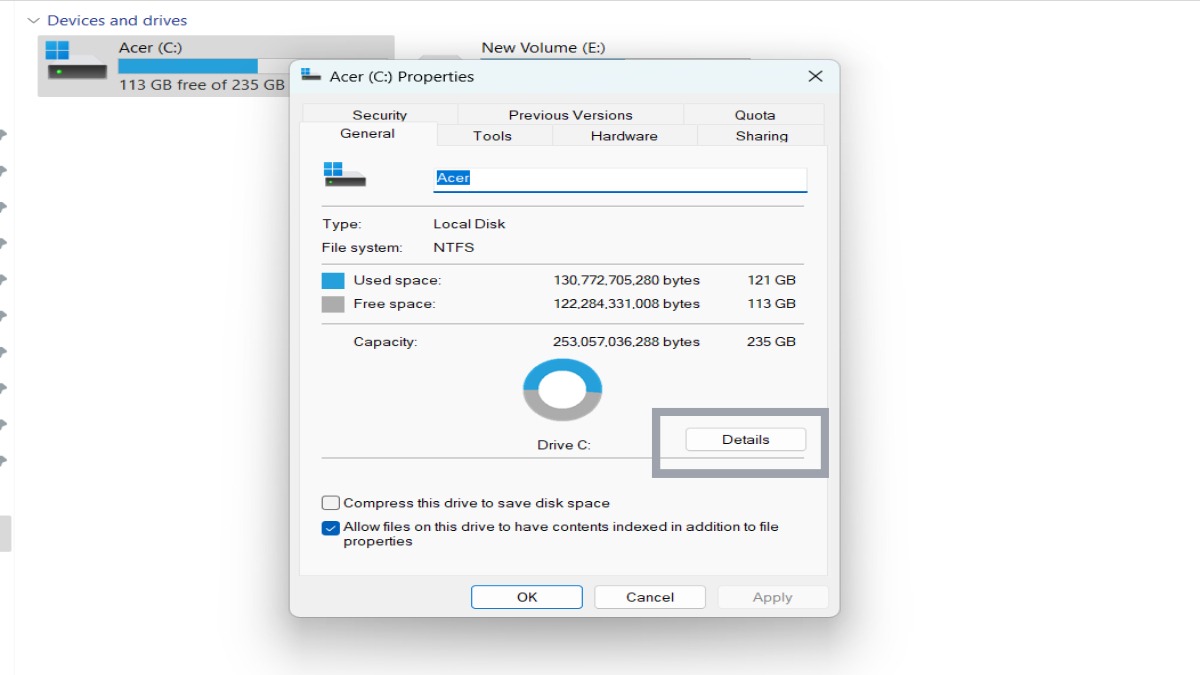Click the "121 GB" used space size
This screenshot has width=1200, height=675.
(x=772, y=280)
